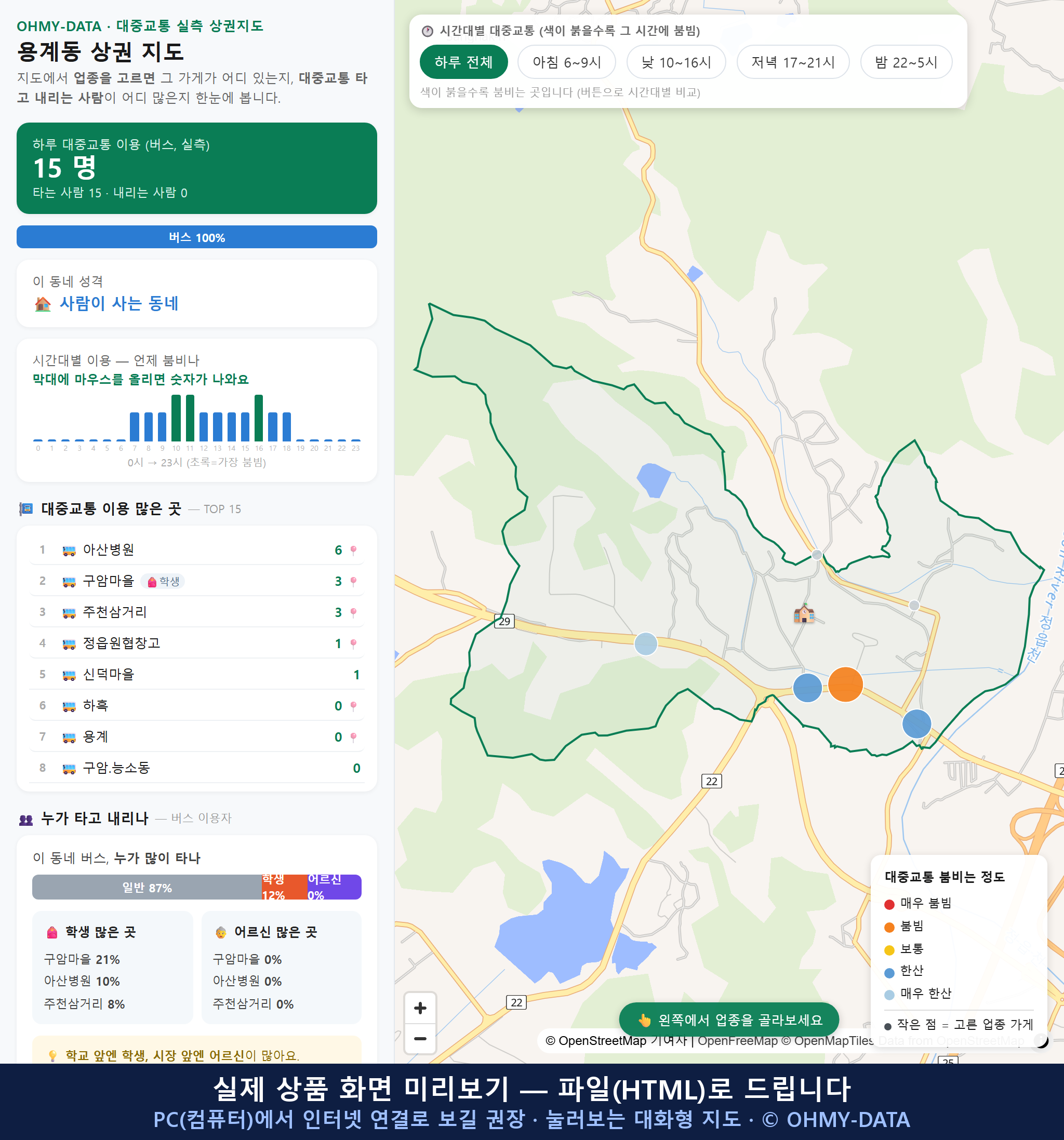Click the 학생 12% orange segment
1064x1140 pixels.
click(x=284, y=887)
